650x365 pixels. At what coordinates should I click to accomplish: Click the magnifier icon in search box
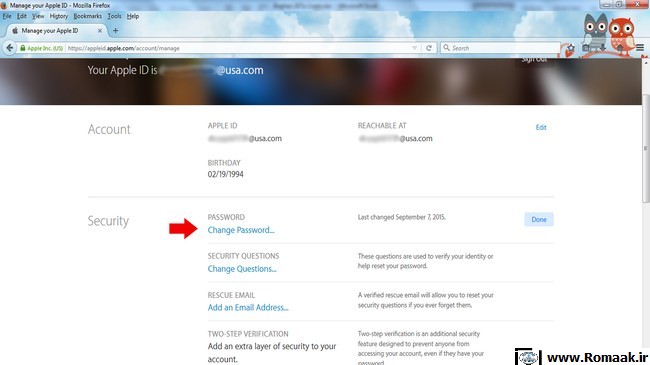[446, 48]
